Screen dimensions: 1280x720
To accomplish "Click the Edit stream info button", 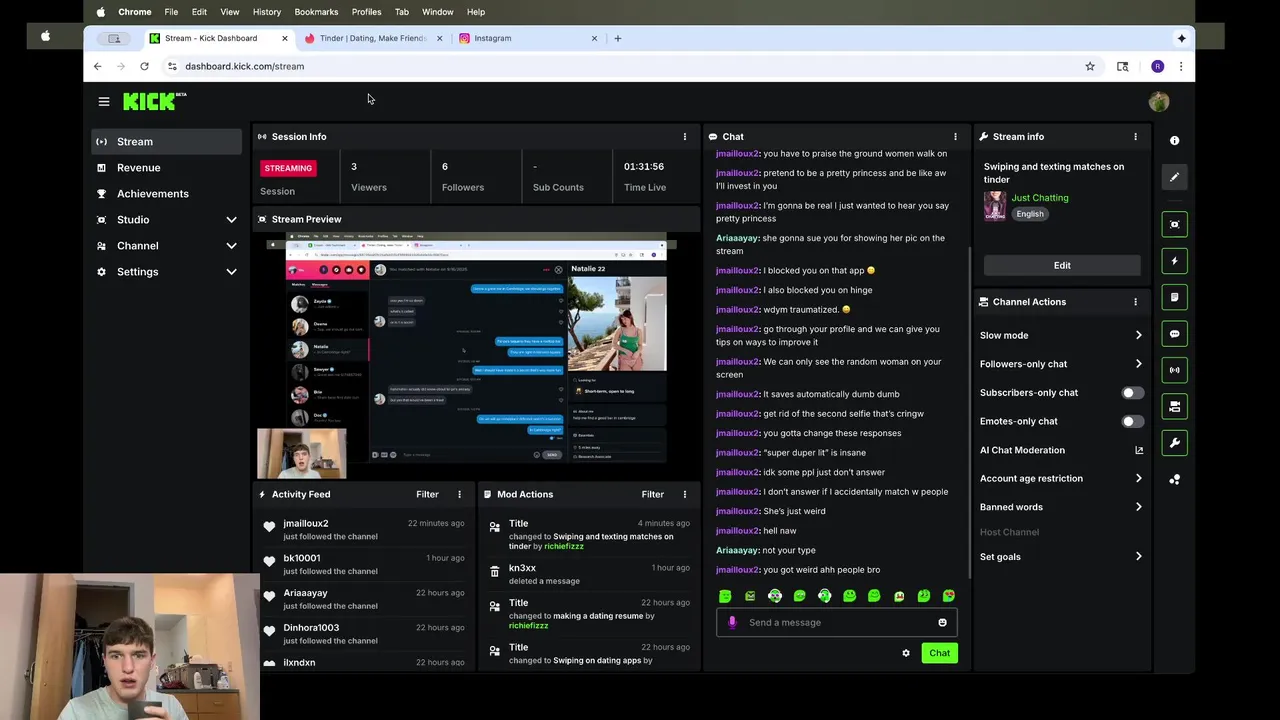I will pos(1062,266).
